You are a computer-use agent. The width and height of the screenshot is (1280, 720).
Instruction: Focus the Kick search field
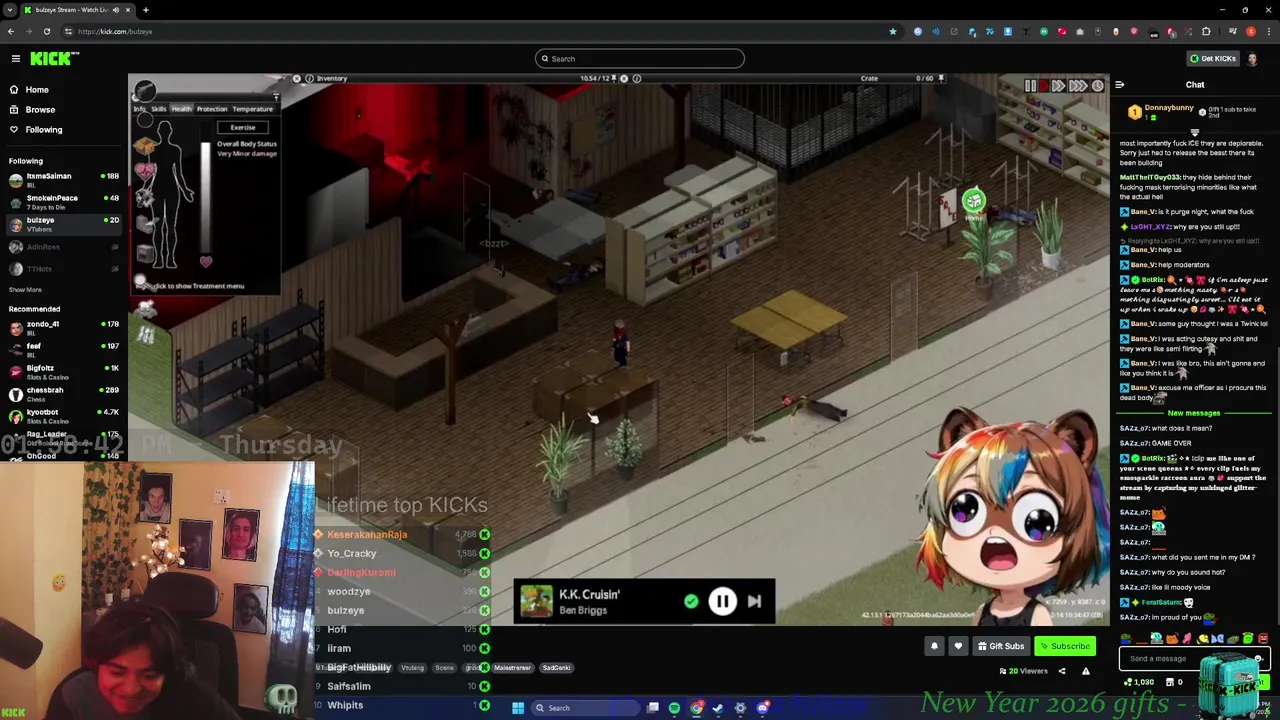click(640, 58)
